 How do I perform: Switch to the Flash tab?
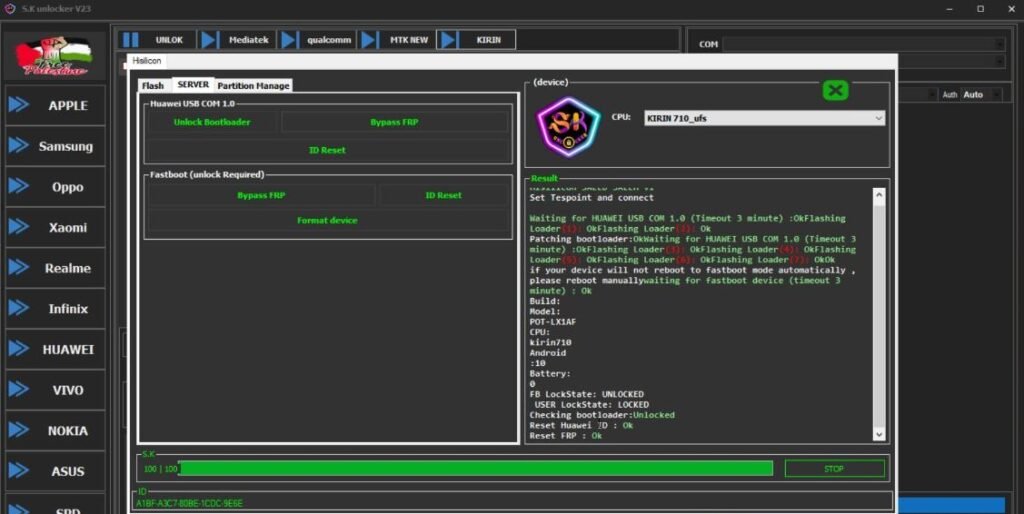(153, 86)
